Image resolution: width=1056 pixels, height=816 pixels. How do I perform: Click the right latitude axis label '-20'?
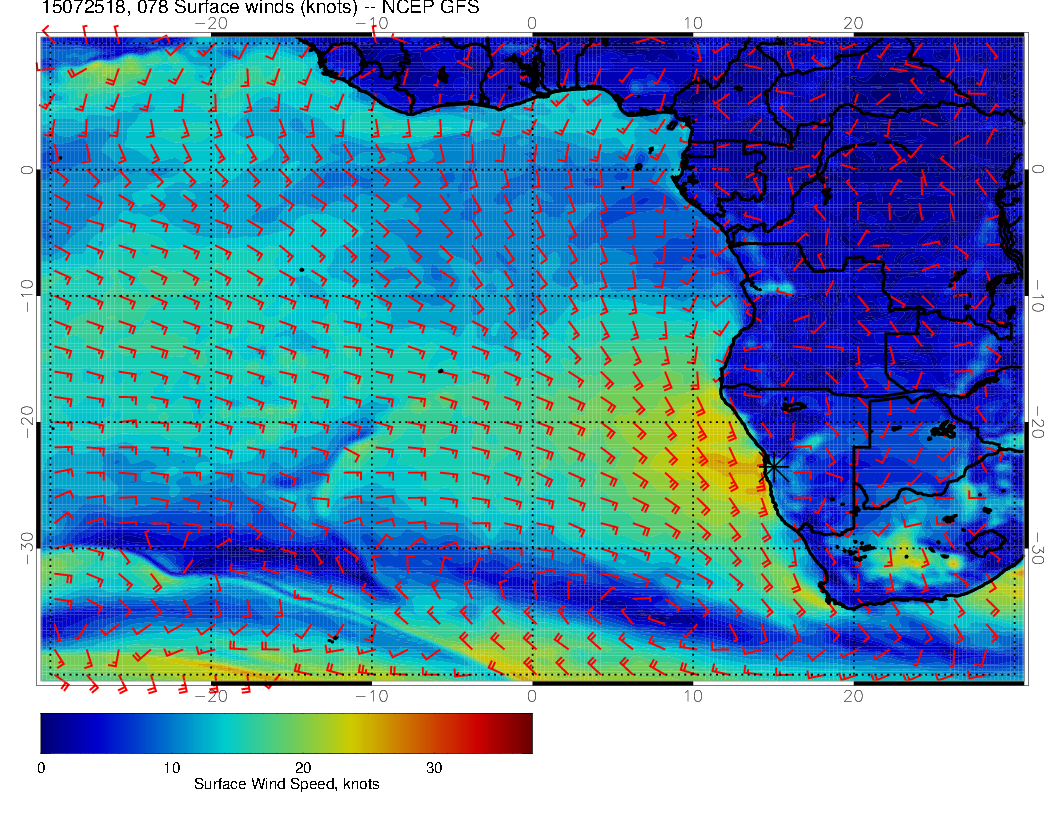click(1038, 423)
